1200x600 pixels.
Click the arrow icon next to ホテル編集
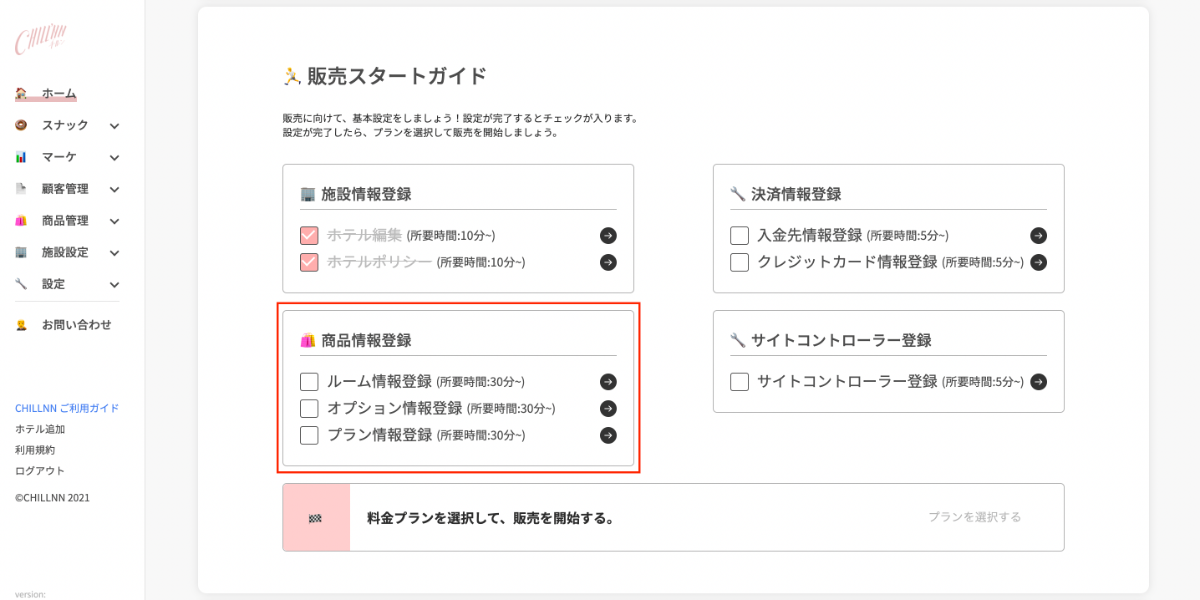608,236
